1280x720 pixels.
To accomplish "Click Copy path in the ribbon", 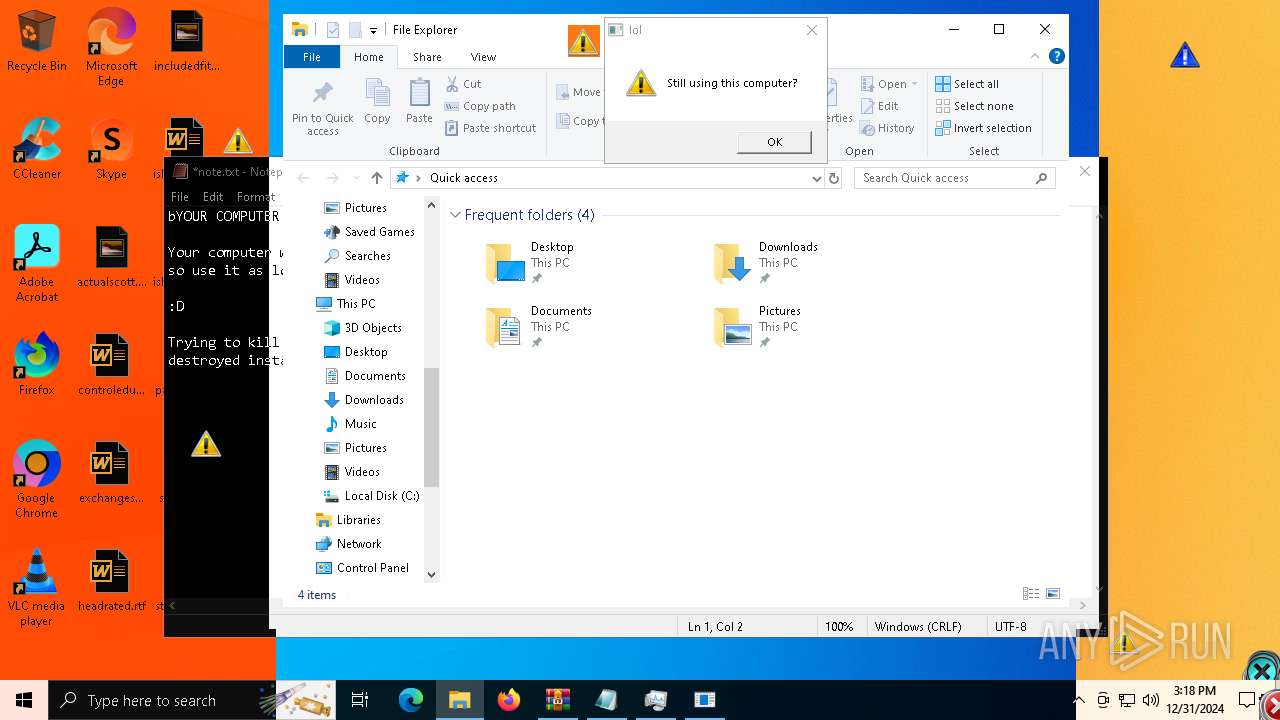I will click(x=481, y=106).
